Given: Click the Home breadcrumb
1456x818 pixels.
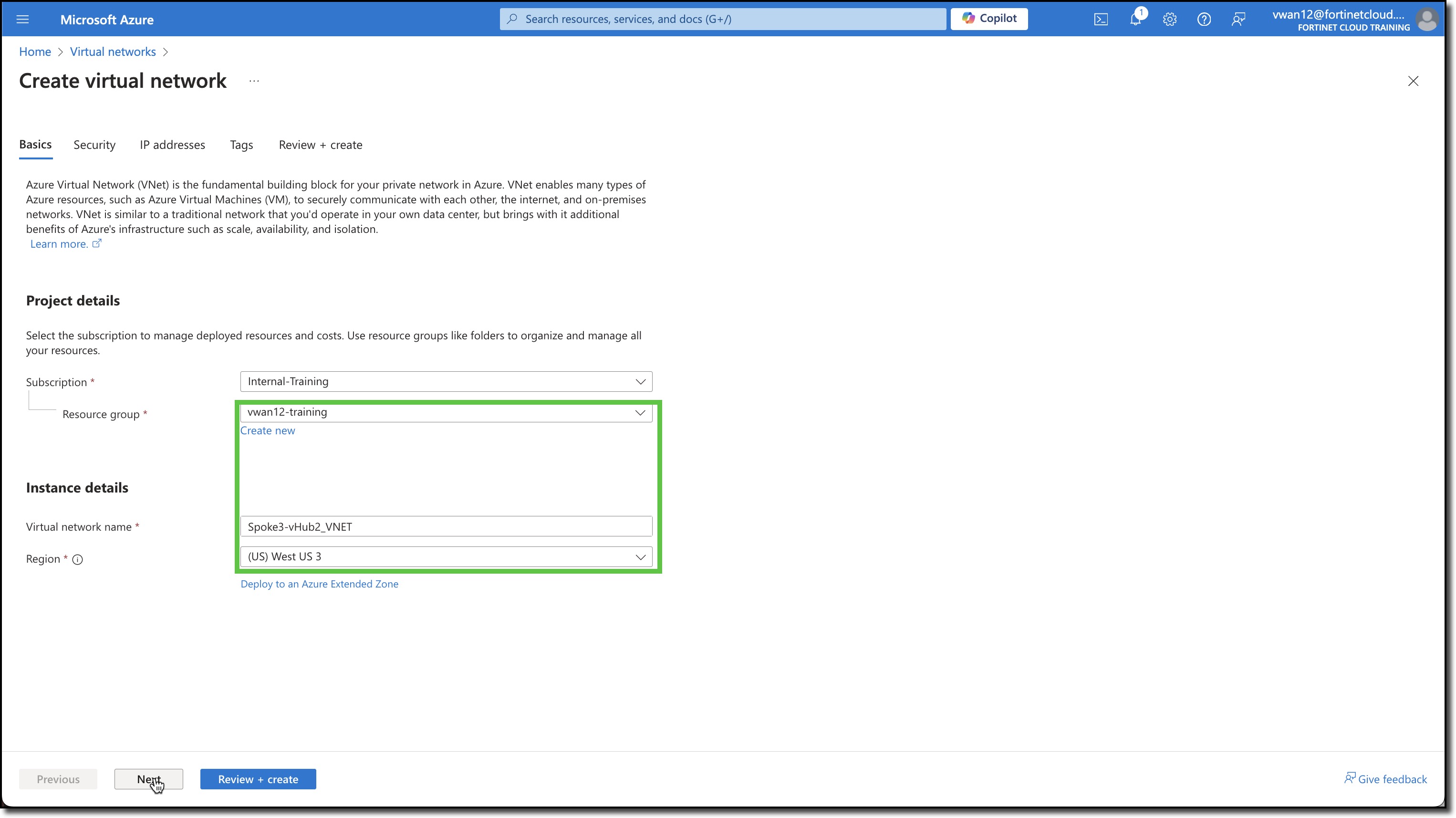Looking at the screenshot, I should point(35,52).
